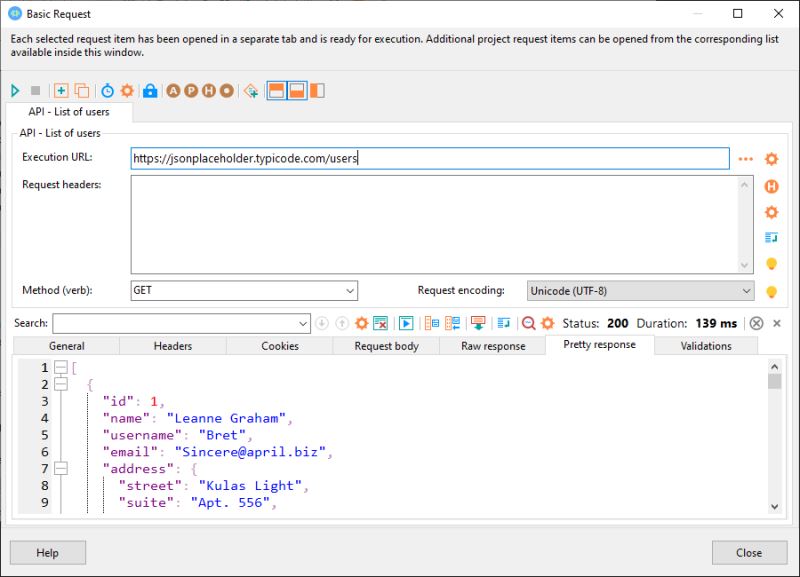Click the Help button
Screen dimensions: 800x577
click(x=47, y=553)
